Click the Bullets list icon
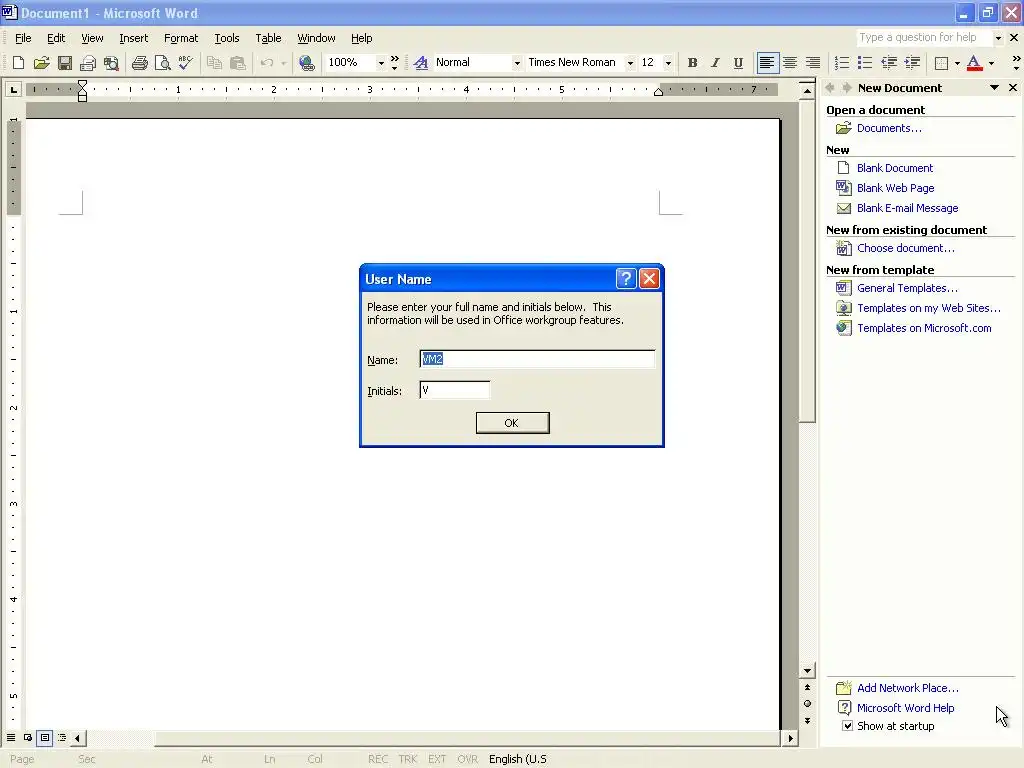 coord(865,63)
